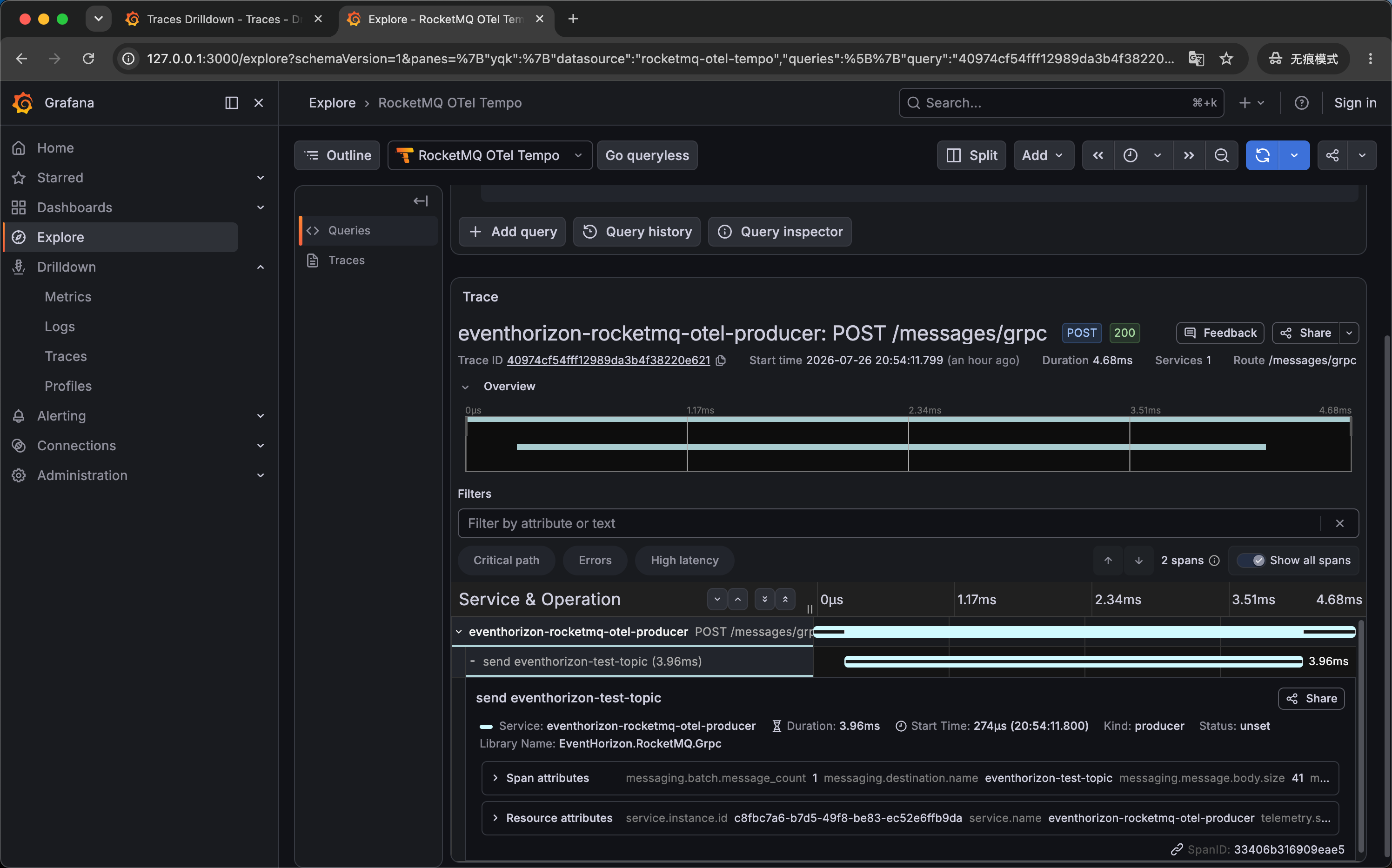The image size is (1392, 868).
Task: Open Query history
Action: 637,232
